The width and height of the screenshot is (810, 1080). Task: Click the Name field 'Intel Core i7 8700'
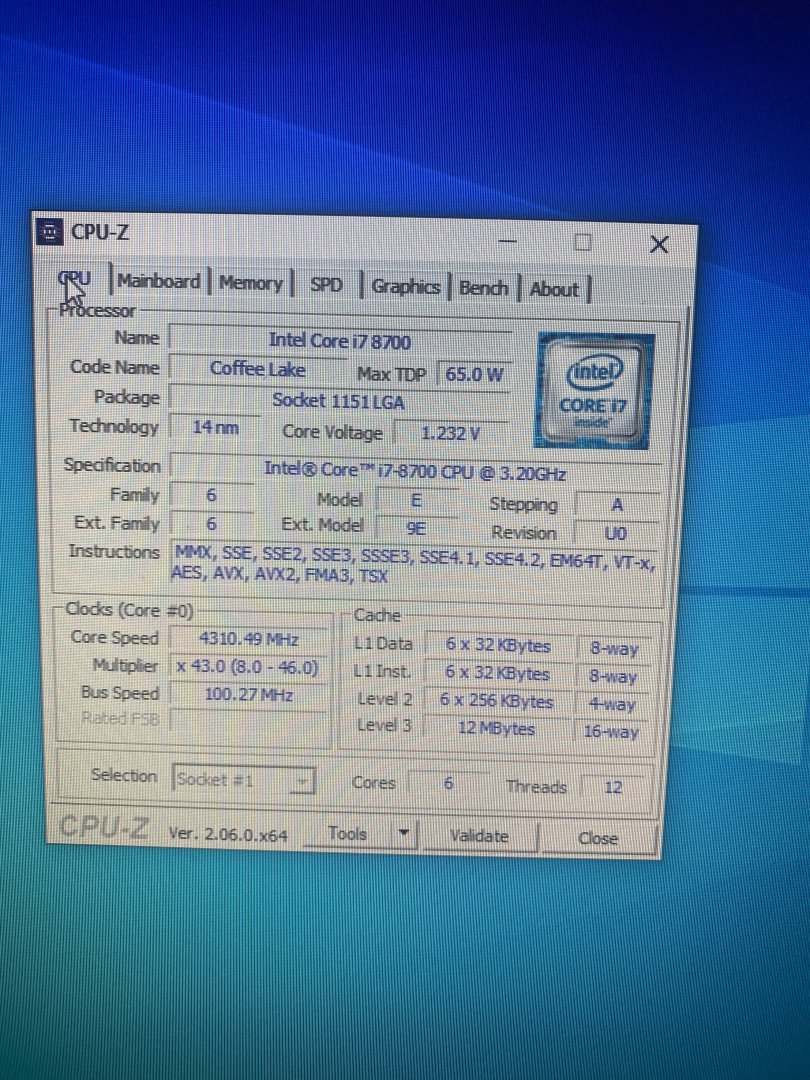tap(340, 341)
